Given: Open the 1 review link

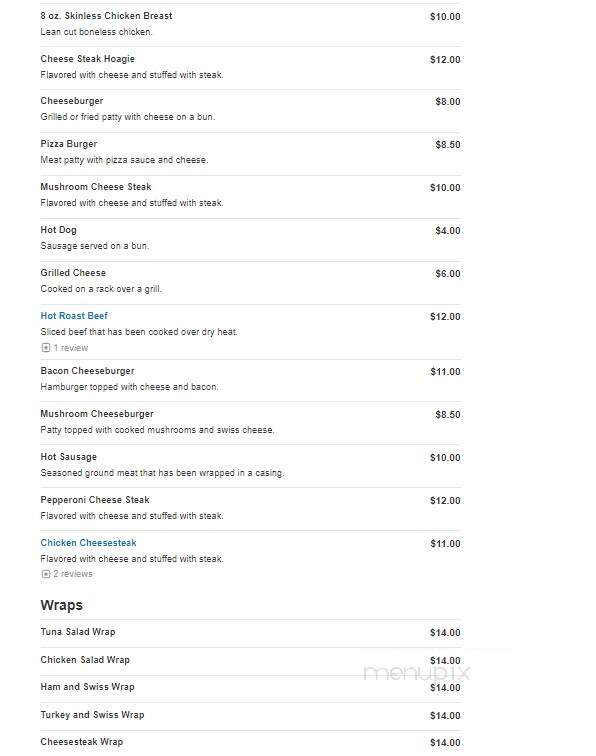Looking at the screenshot, I should tap(70, 348).
